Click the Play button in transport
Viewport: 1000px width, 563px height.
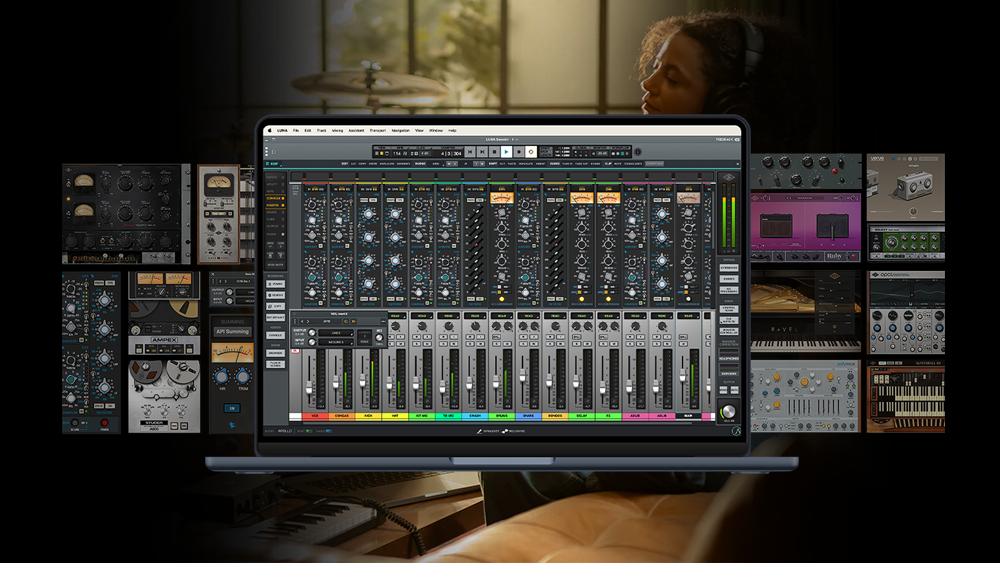507,152
